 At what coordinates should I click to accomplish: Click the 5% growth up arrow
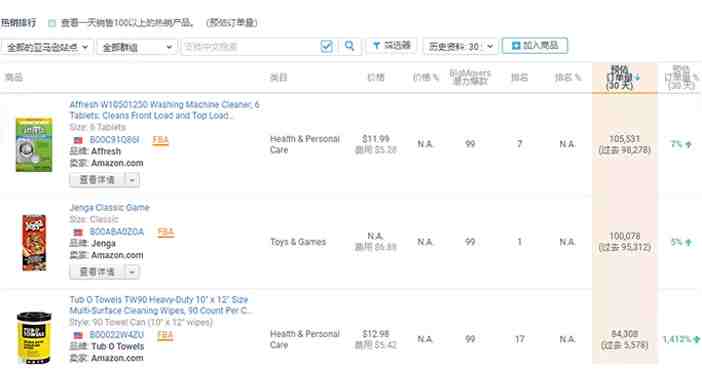point(688,242)
